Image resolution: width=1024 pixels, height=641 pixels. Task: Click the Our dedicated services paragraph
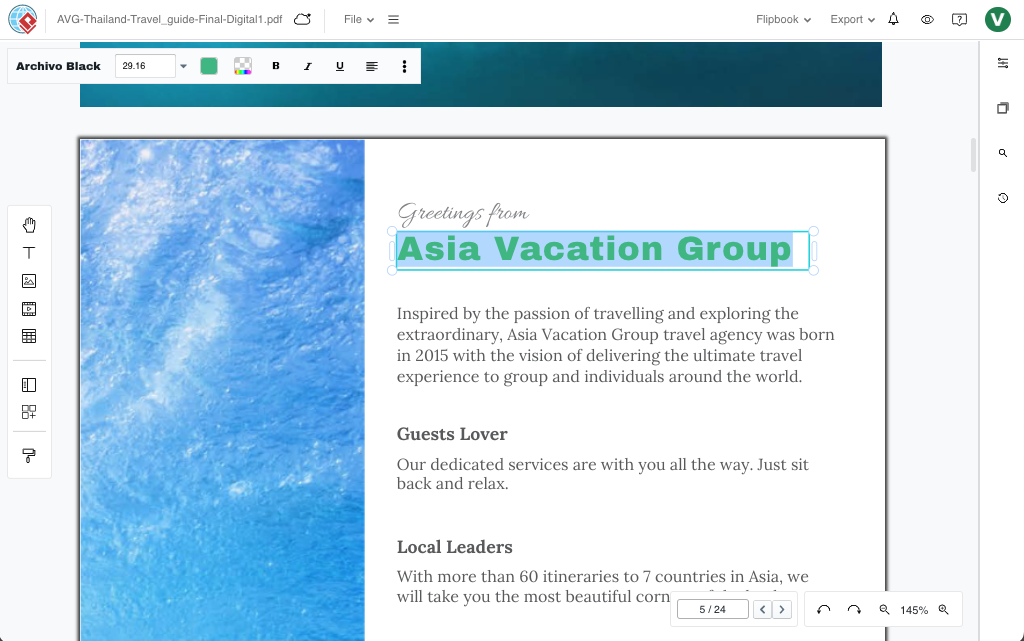coord(603,474)
